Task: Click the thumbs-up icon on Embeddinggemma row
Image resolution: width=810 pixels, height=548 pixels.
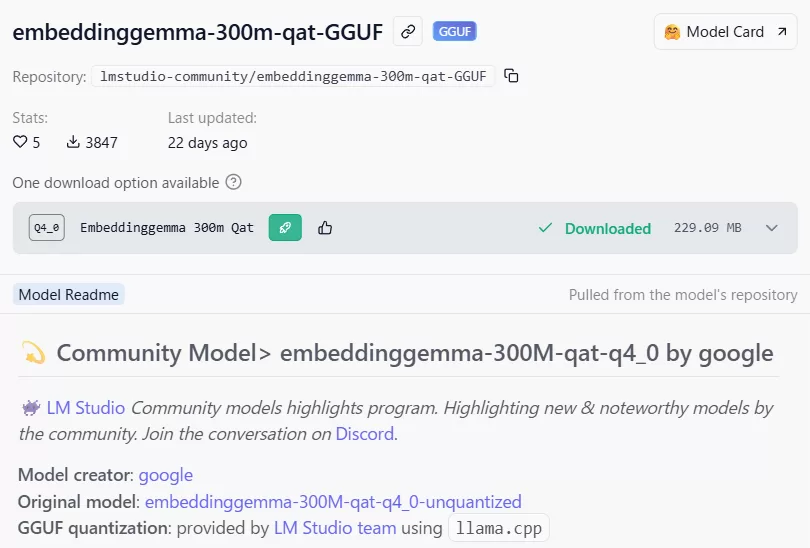Action: pos(325,228)
